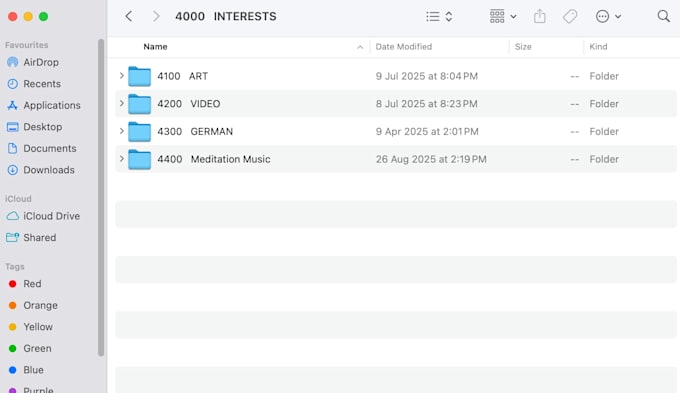Select the 4100 ART folder icon
This screenshot has height=393, width=680.
[x=139, y=76]
